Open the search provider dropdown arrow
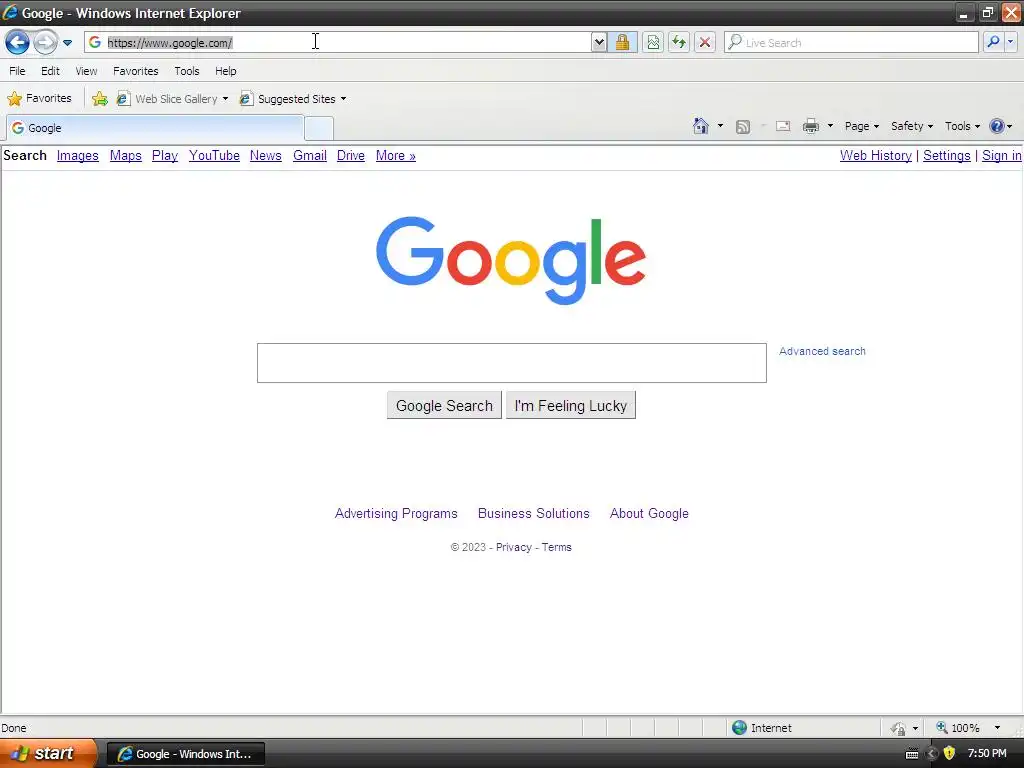This screenshot has height=768, width=1024. [1010, 42]
